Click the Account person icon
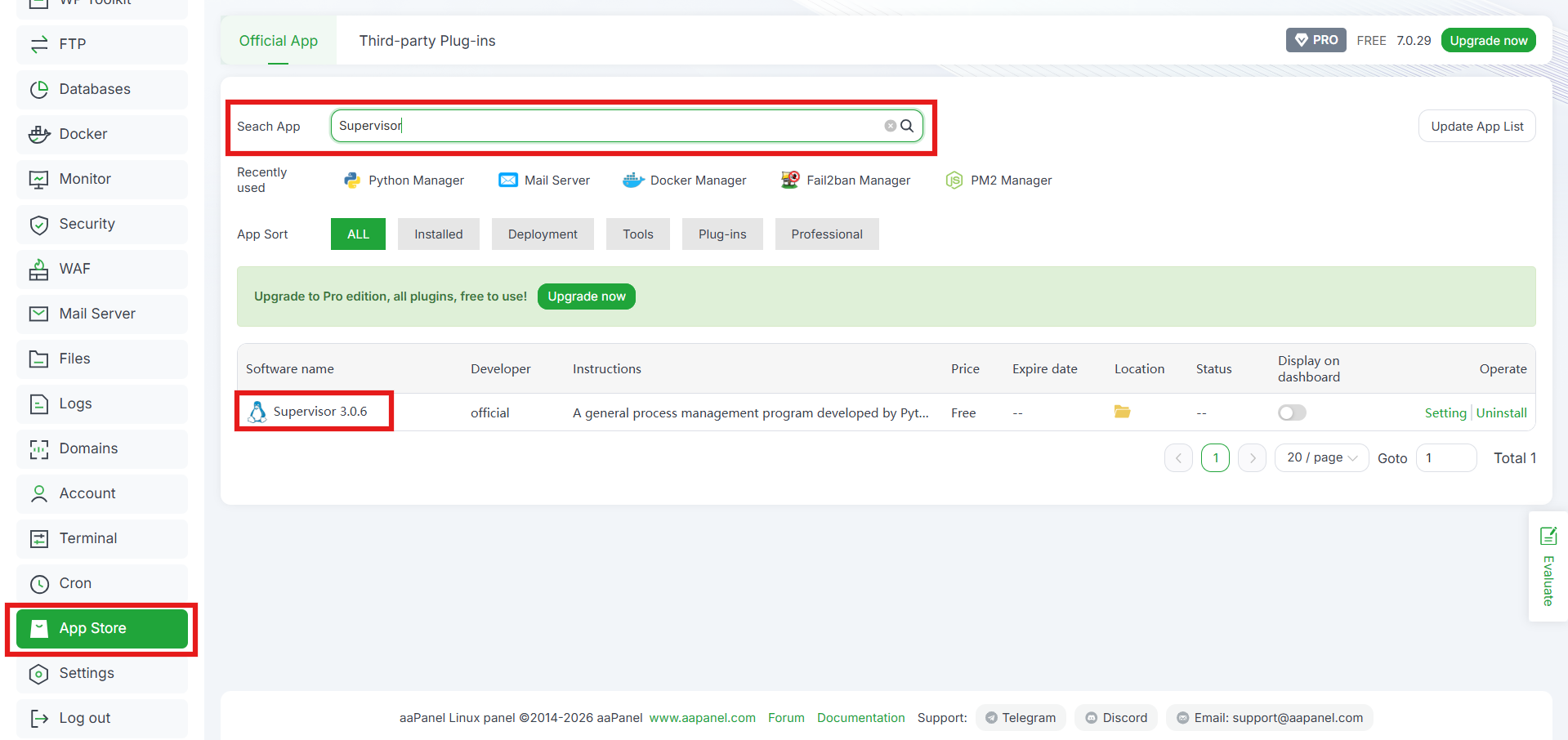The height and width of the screenshot is (740, 1568). (39, 493)
